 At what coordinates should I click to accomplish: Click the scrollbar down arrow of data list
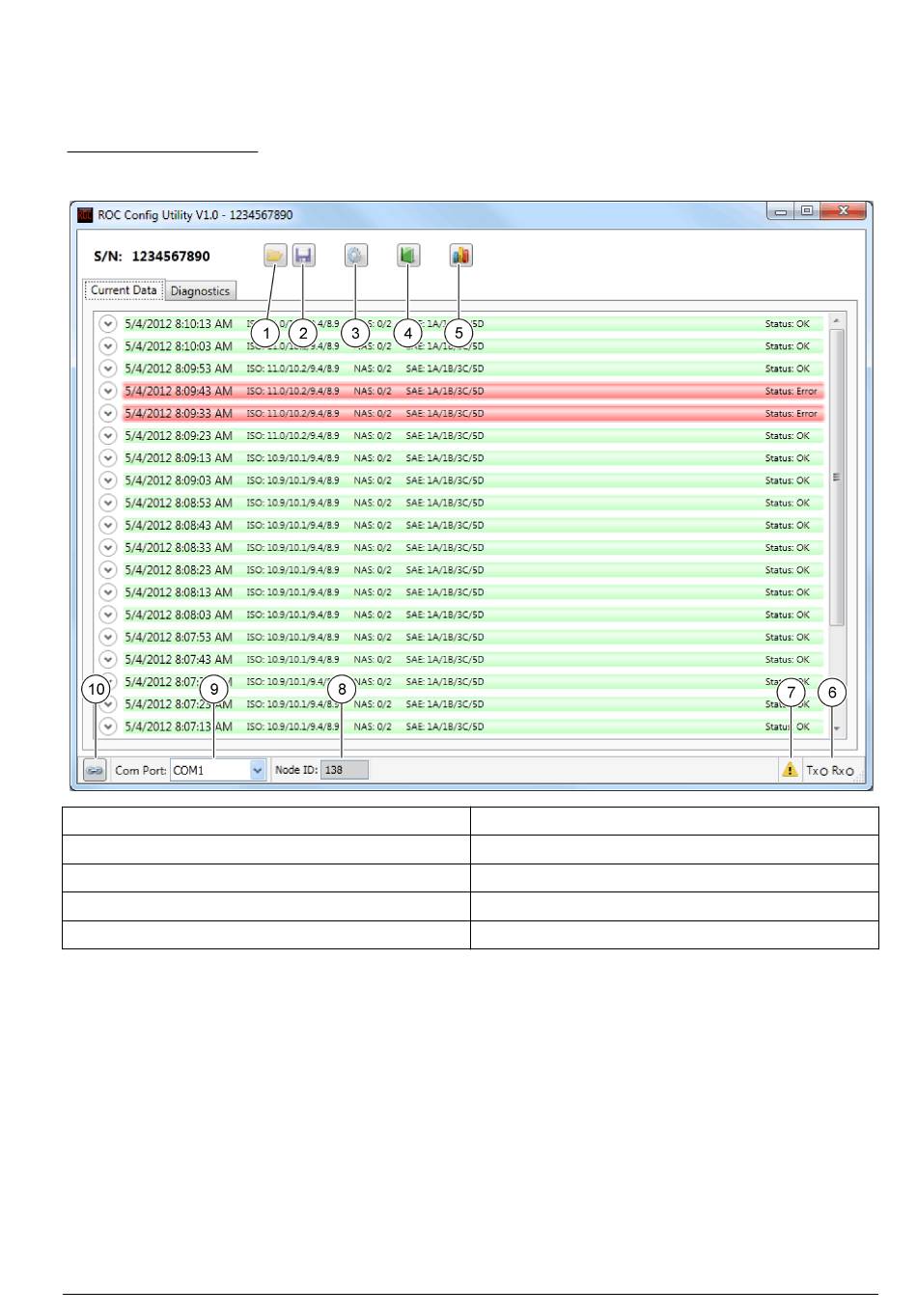(837, 728)
